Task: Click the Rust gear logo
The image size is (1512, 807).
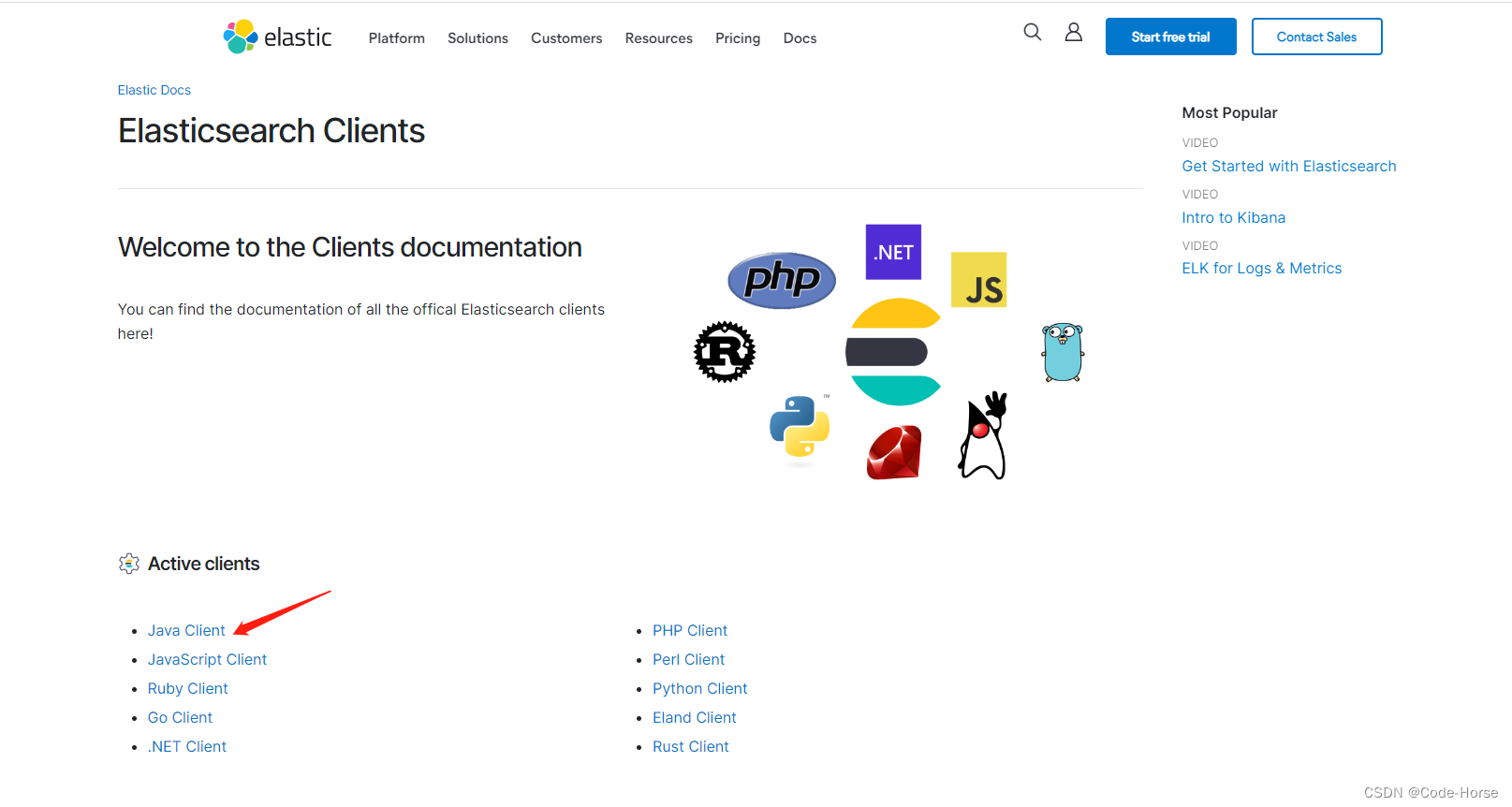Action: click(x=725, y=352)
